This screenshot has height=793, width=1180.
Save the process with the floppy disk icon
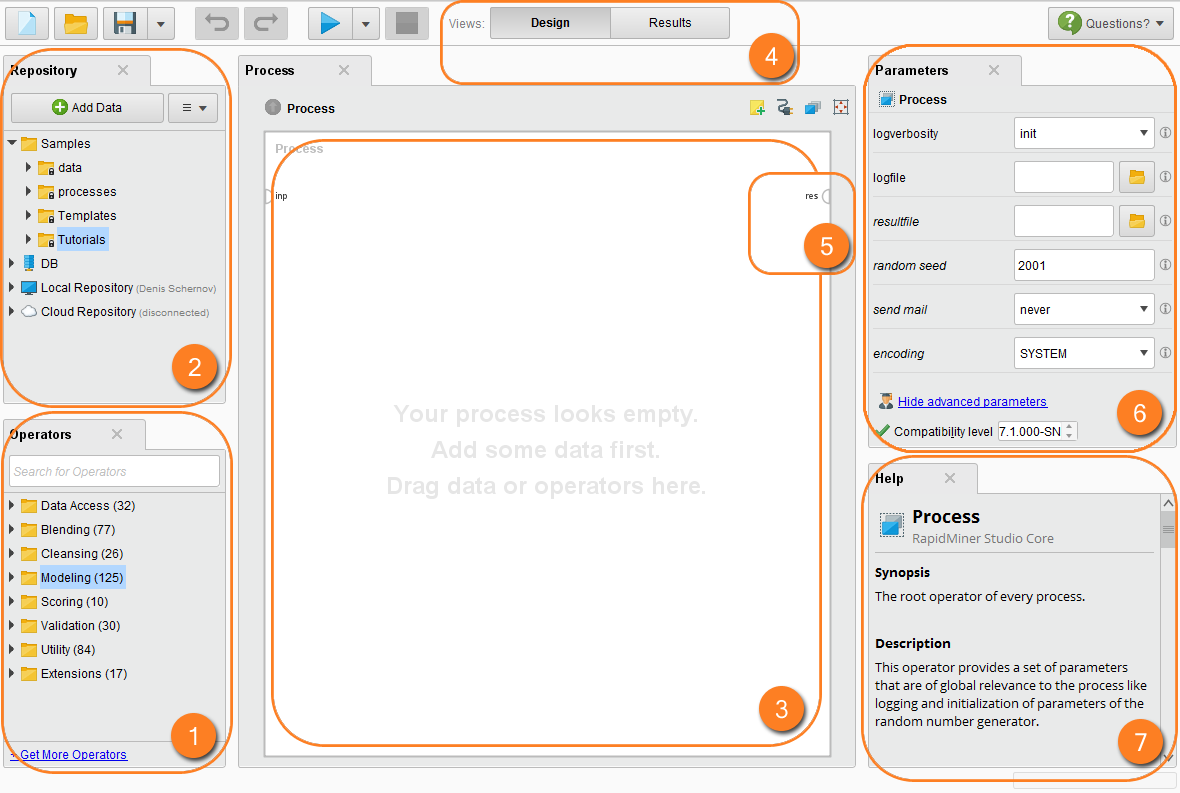tap(125, 23)
